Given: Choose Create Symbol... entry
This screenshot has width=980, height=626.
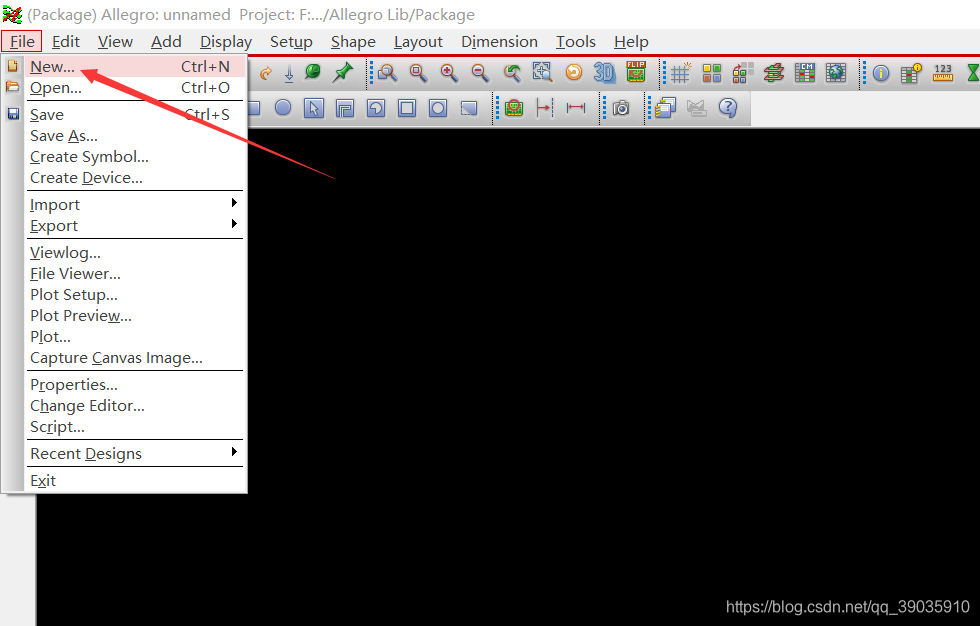Looking at the screenshot, I should (136, 157).
